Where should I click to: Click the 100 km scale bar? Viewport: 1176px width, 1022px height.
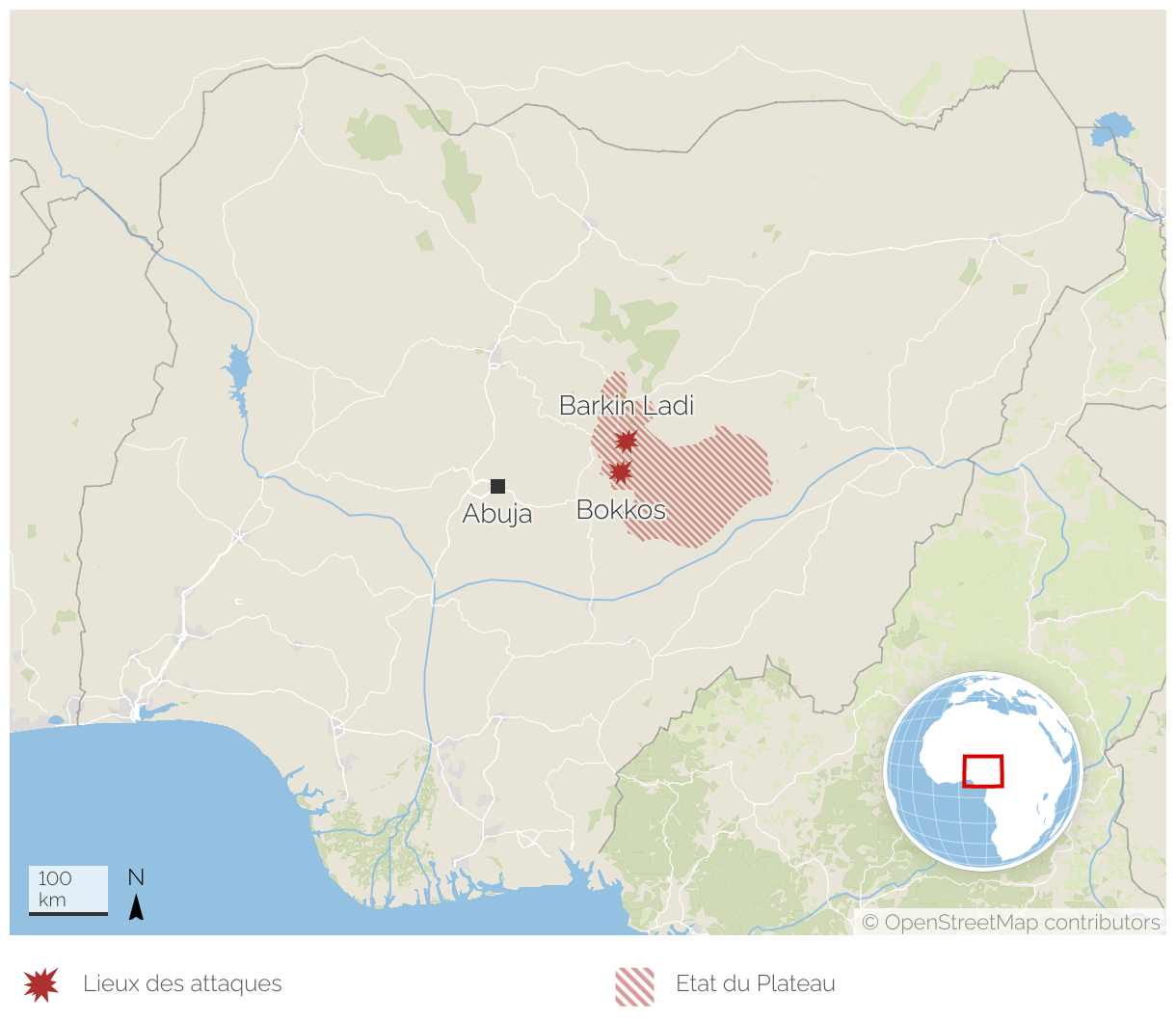(x=67, y=890)
